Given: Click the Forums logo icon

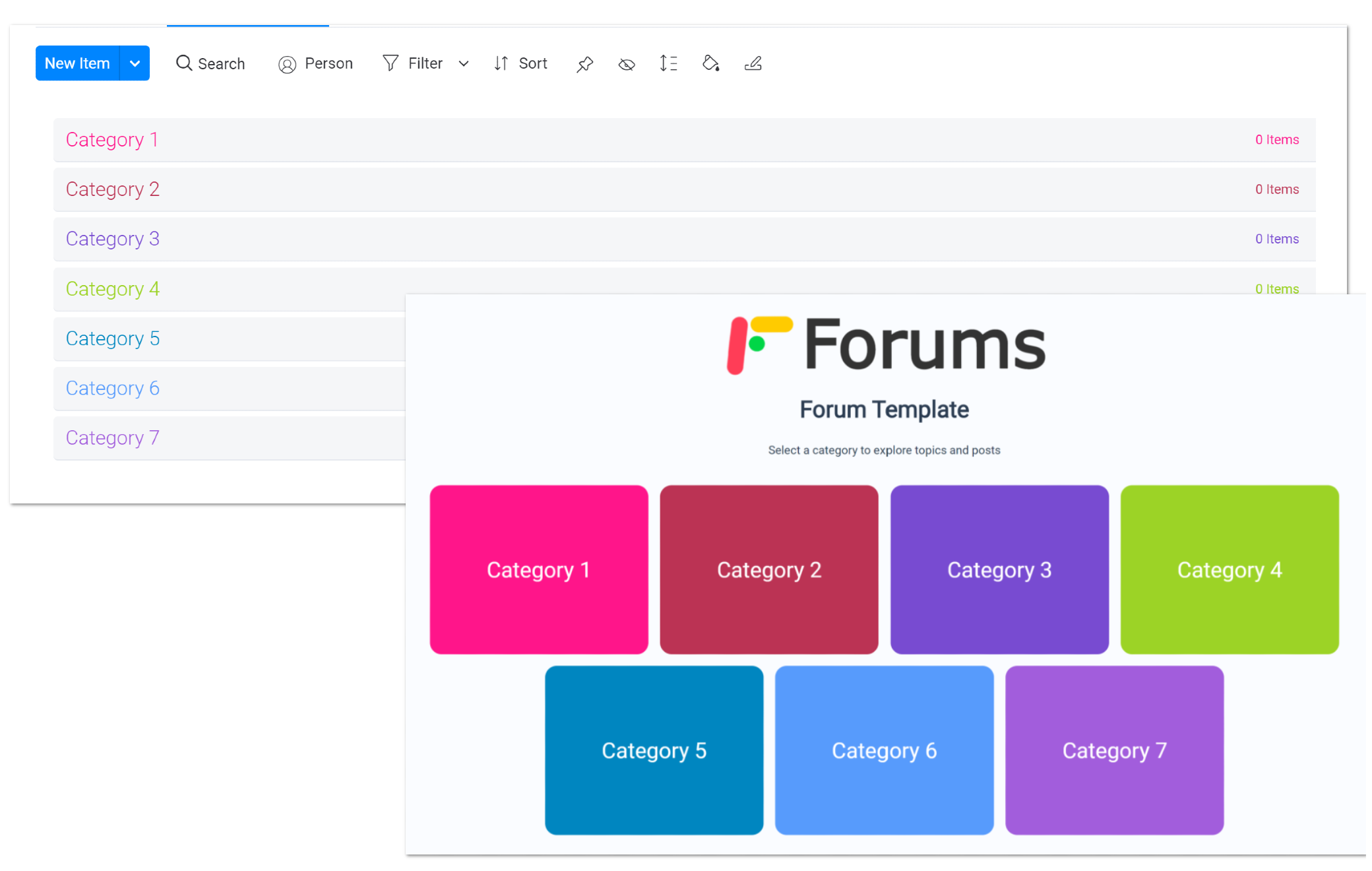Looking at the screenshot, I should [x=759, y=344].
